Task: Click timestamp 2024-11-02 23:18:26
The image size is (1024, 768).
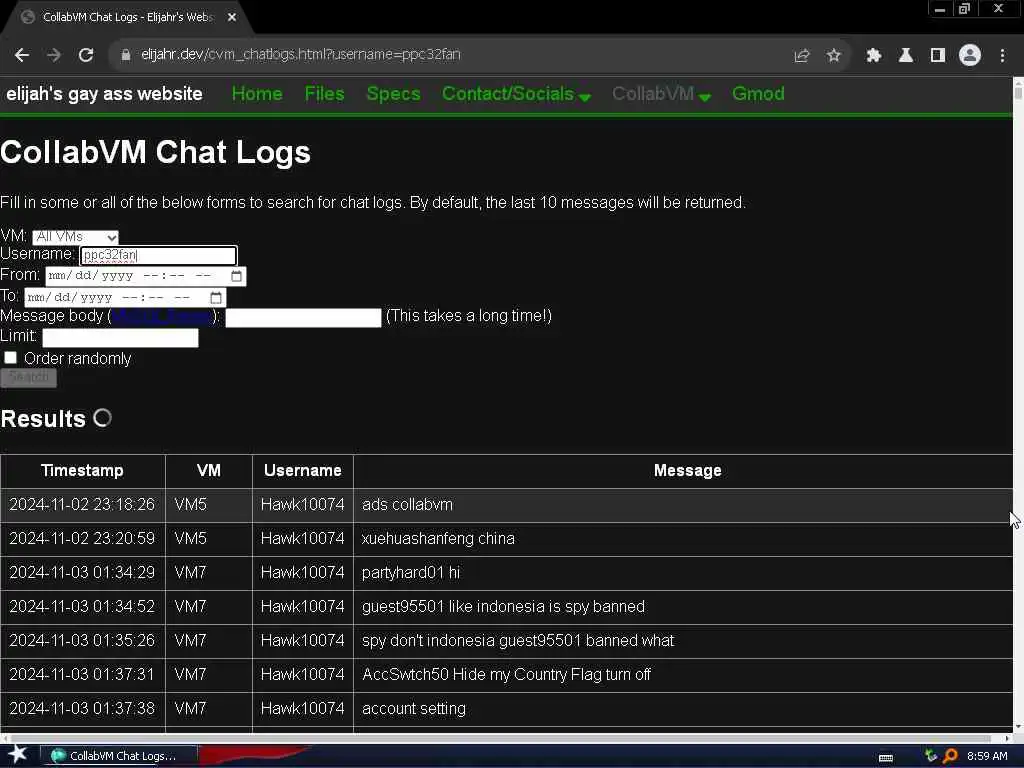Action: (82, 505)
